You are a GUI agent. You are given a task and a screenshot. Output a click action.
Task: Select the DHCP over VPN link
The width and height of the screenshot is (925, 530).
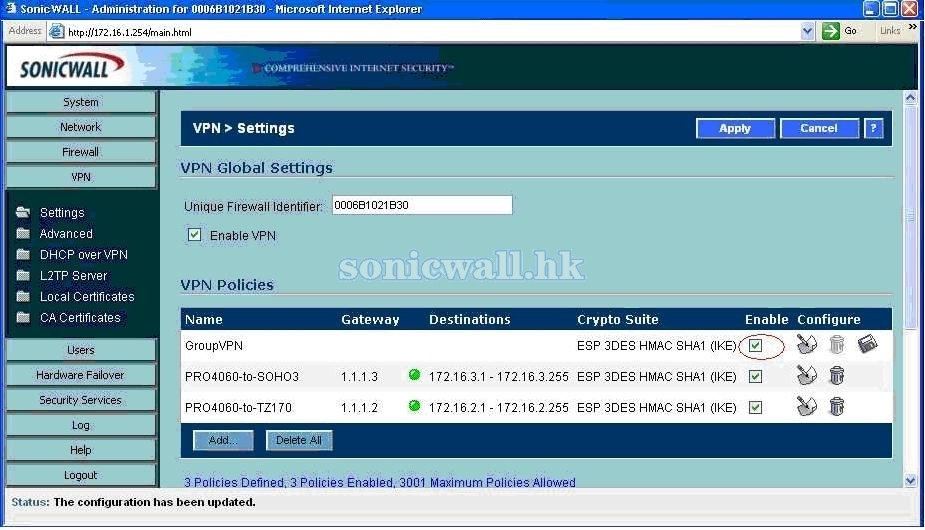pyautogui.click(x=84, y=254)
